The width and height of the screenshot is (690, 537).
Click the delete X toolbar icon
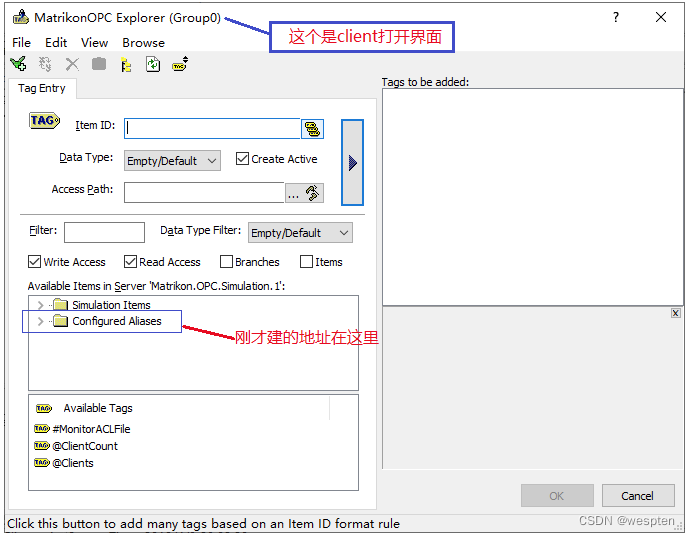tap(72, 65)
